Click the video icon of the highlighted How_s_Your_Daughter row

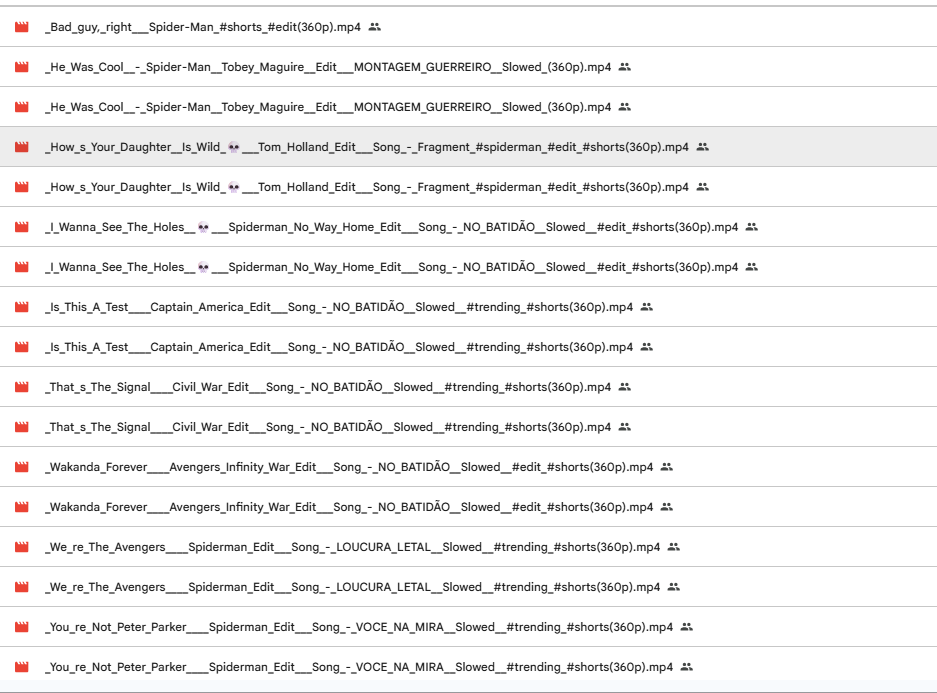(x=22, y=147)
